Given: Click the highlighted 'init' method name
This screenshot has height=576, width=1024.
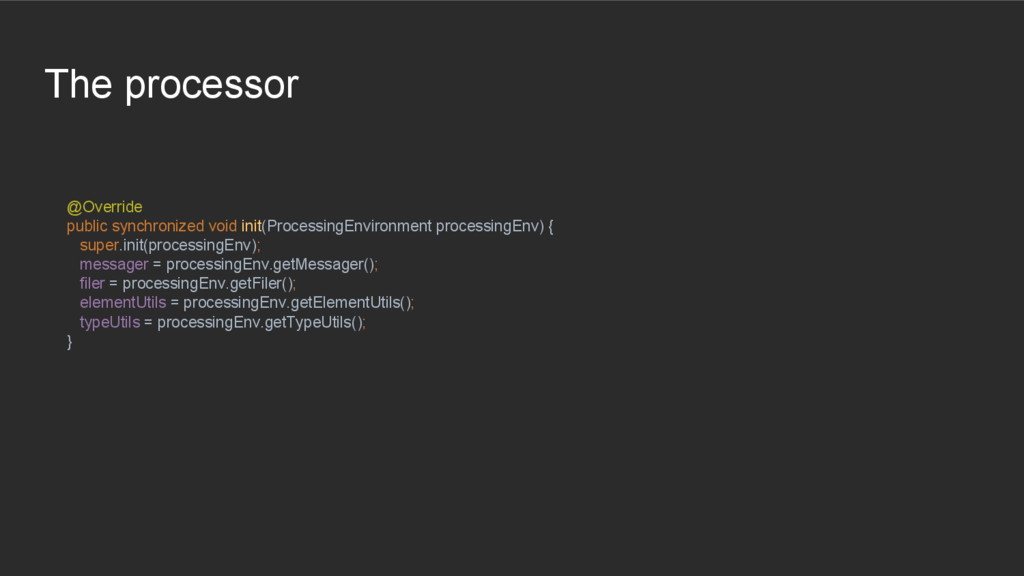Looking at the screenshot, I should point(251,226).
